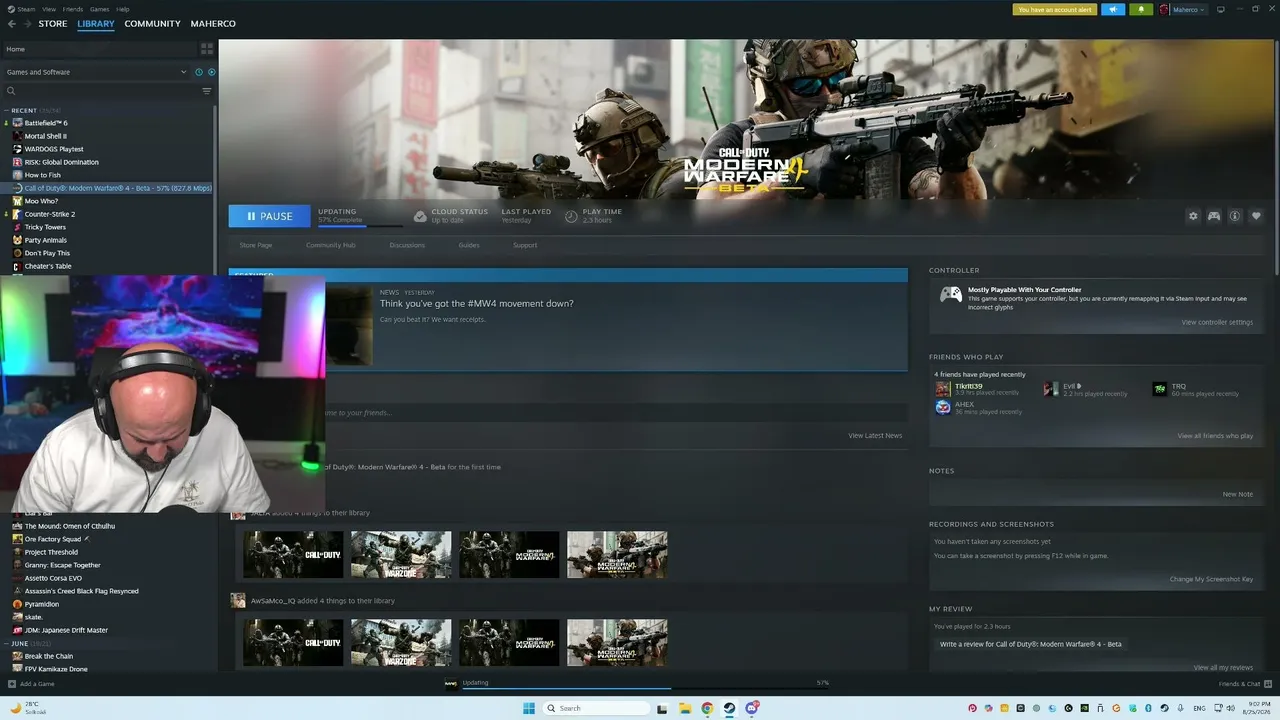The height and width of the screenshot is (720, 1280).
Task: Click the Battlefield 6 game icon
Action: pos(17,123)
